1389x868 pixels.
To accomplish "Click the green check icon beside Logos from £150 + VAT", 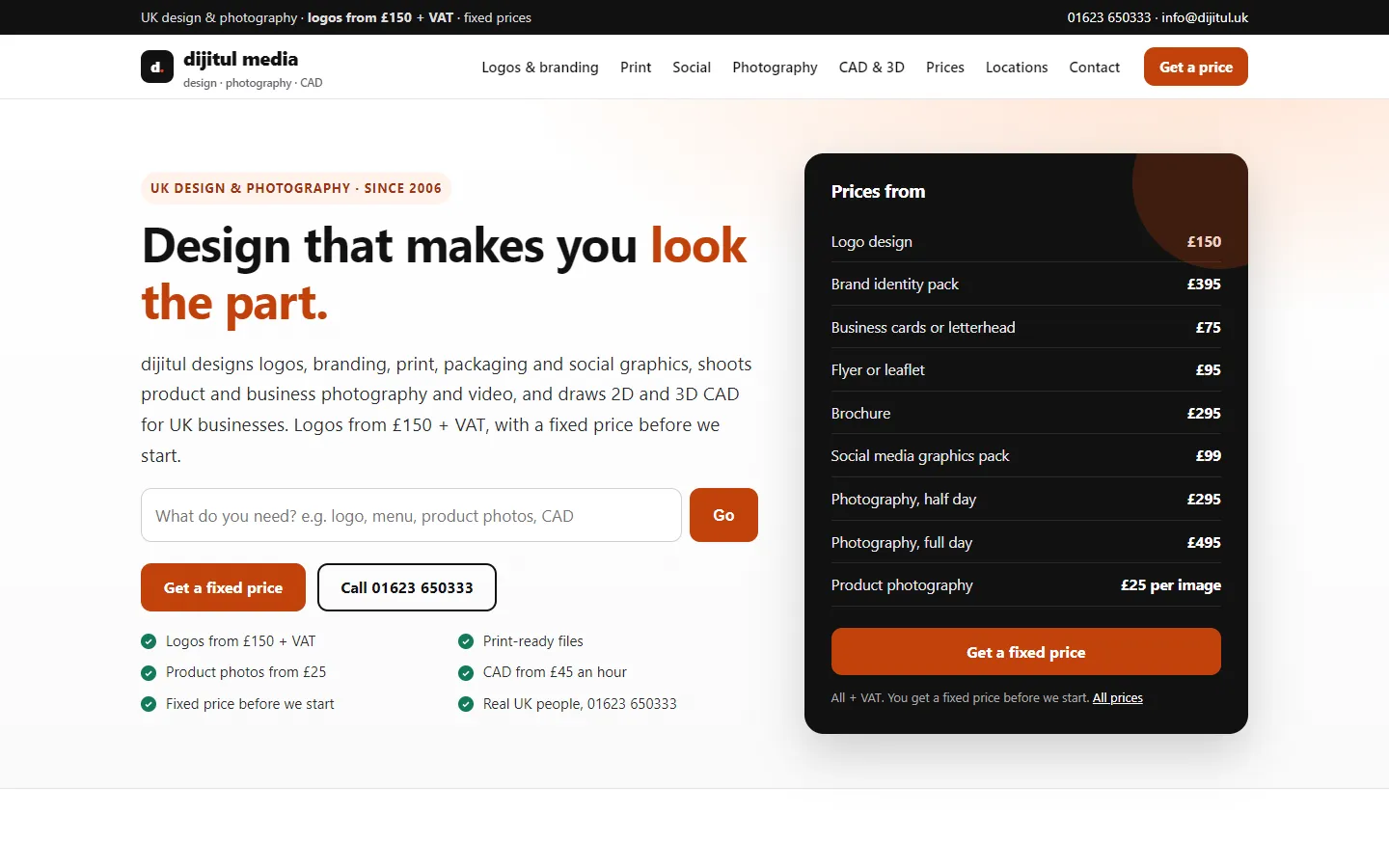I will [149, 641].
